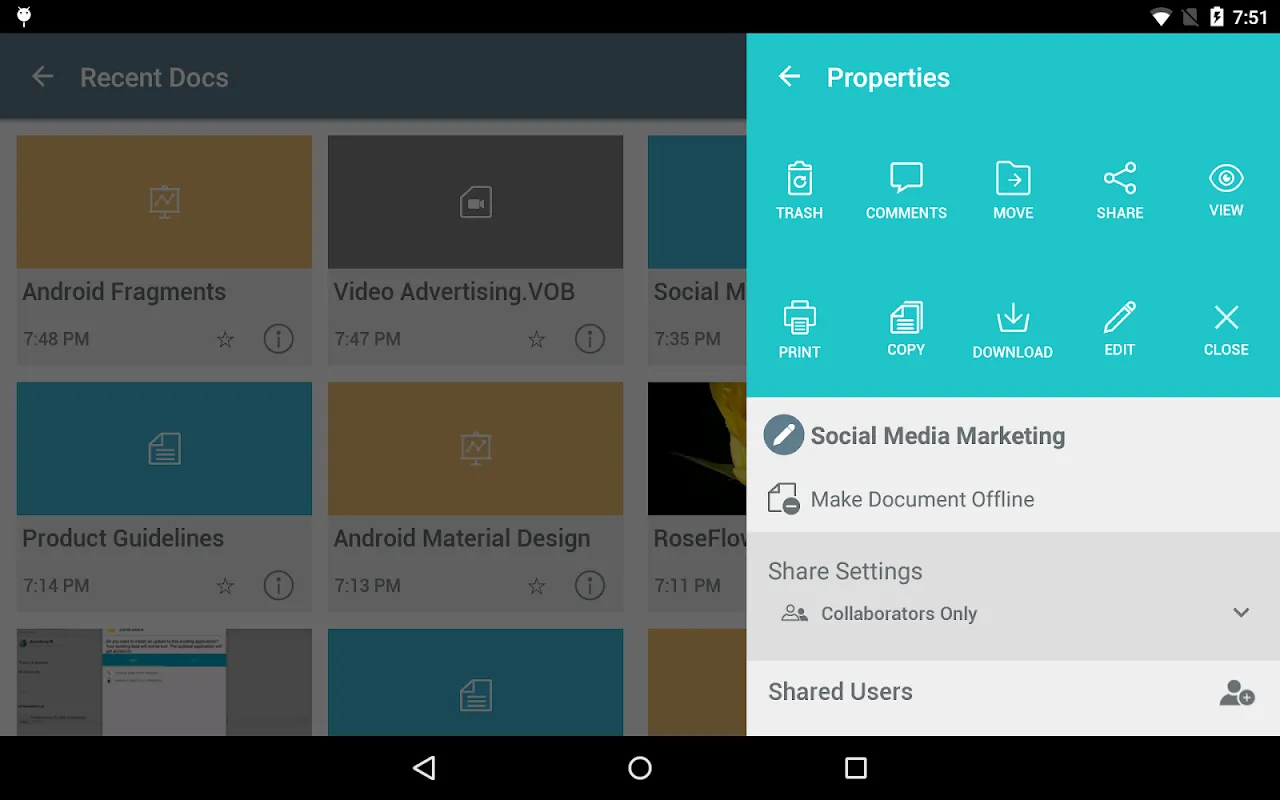
Task: Star the Android Fragments document
Action: (226, 340)
